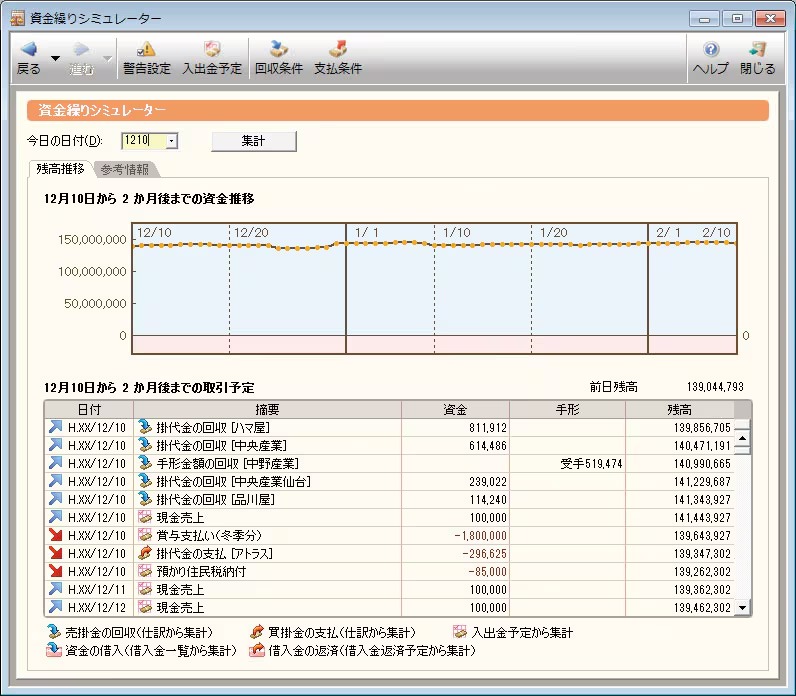
Task: Open the 戻る history dropdown arrow
Action: 55,58
